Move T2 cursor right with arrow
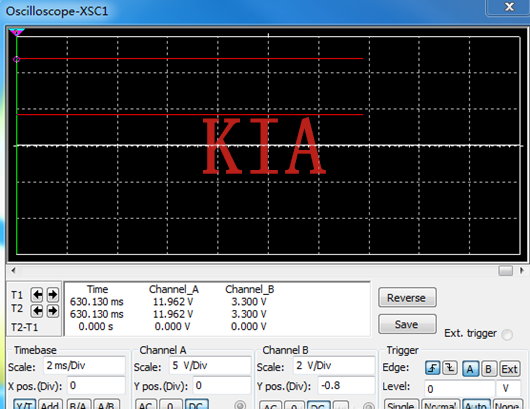Image resolution: width=530 pixels, height=409 pixels. click(52, 311)
